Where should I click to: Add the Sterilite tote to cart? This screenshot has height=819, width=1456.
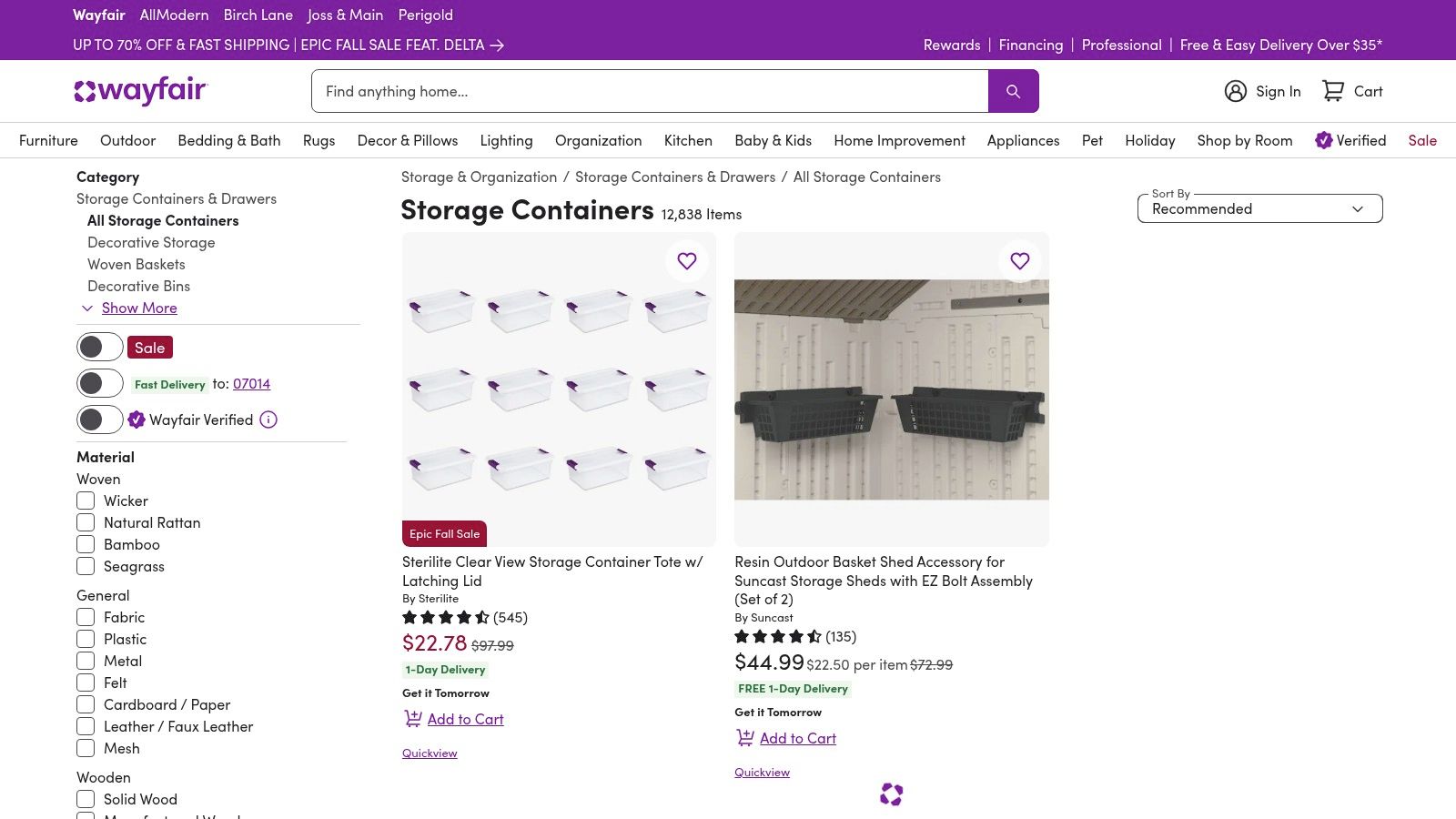coord(465,719)
